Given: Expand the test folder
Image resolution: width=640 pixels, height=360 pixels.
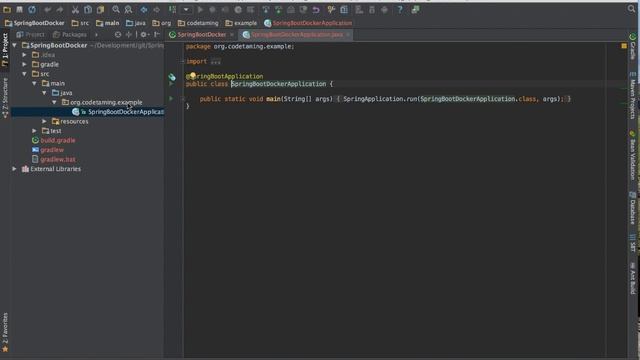Looking at the screenshot, I should pyautogui.click(x=34, y=131).
